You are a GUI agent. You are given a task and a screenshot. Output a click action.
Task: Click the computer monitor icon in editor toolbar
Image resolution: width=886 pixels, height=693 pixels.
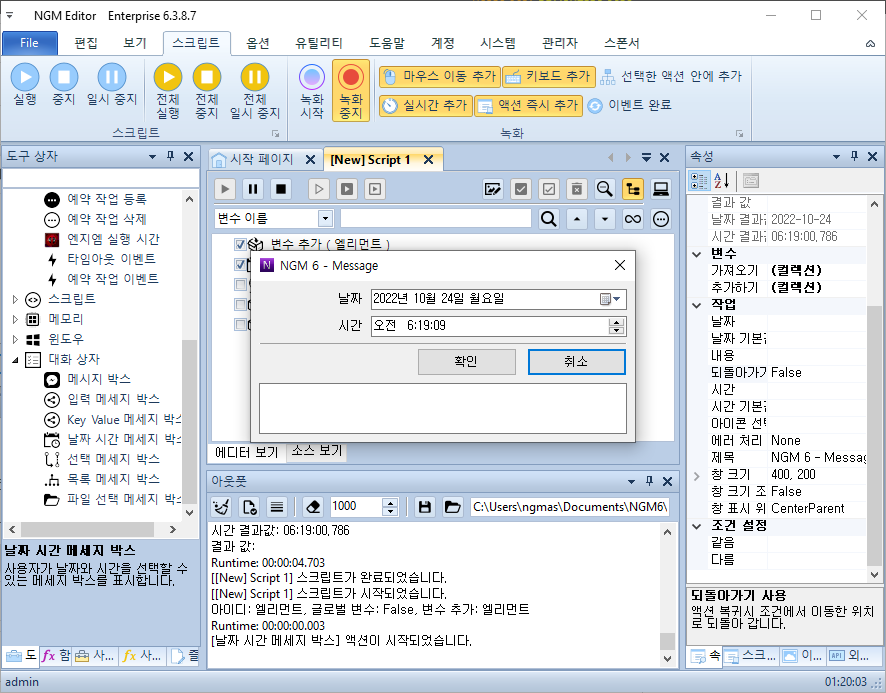pyautogui.click(x=661, y=189)
